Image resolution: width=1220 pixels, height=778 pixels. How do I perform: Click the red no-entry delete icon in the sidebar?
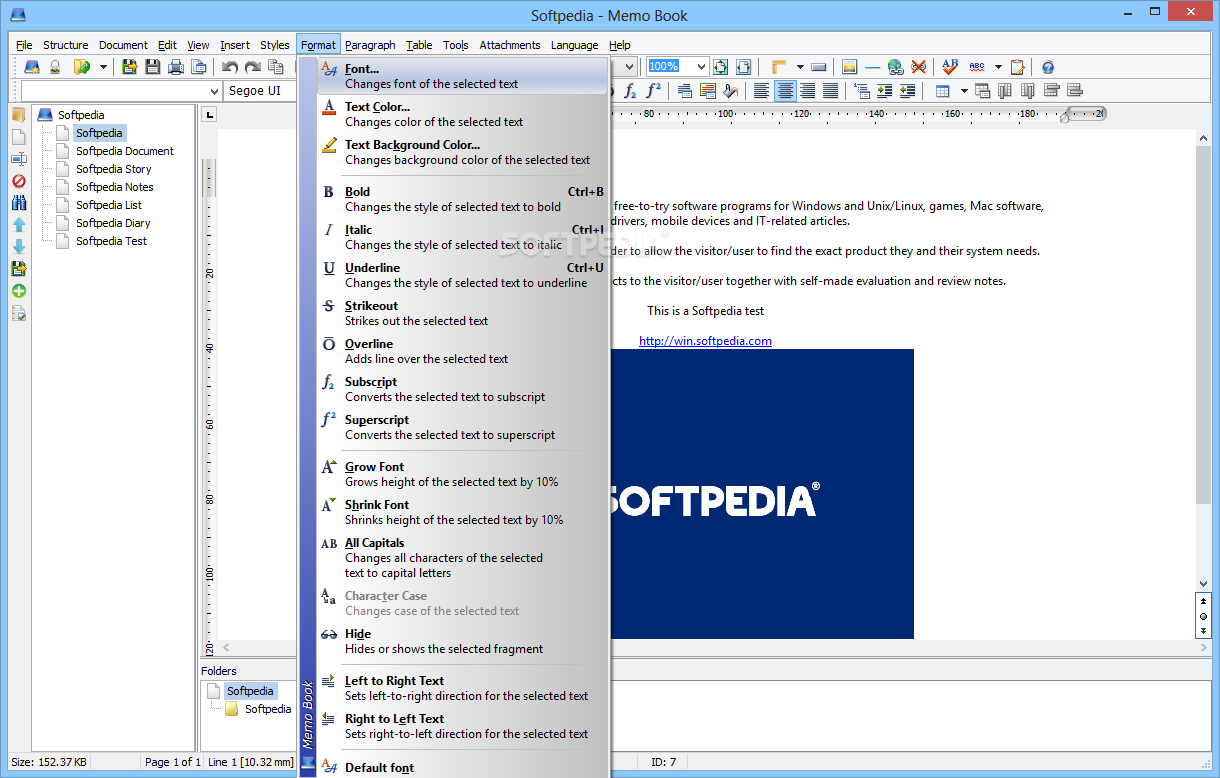(x=19, y=181)
